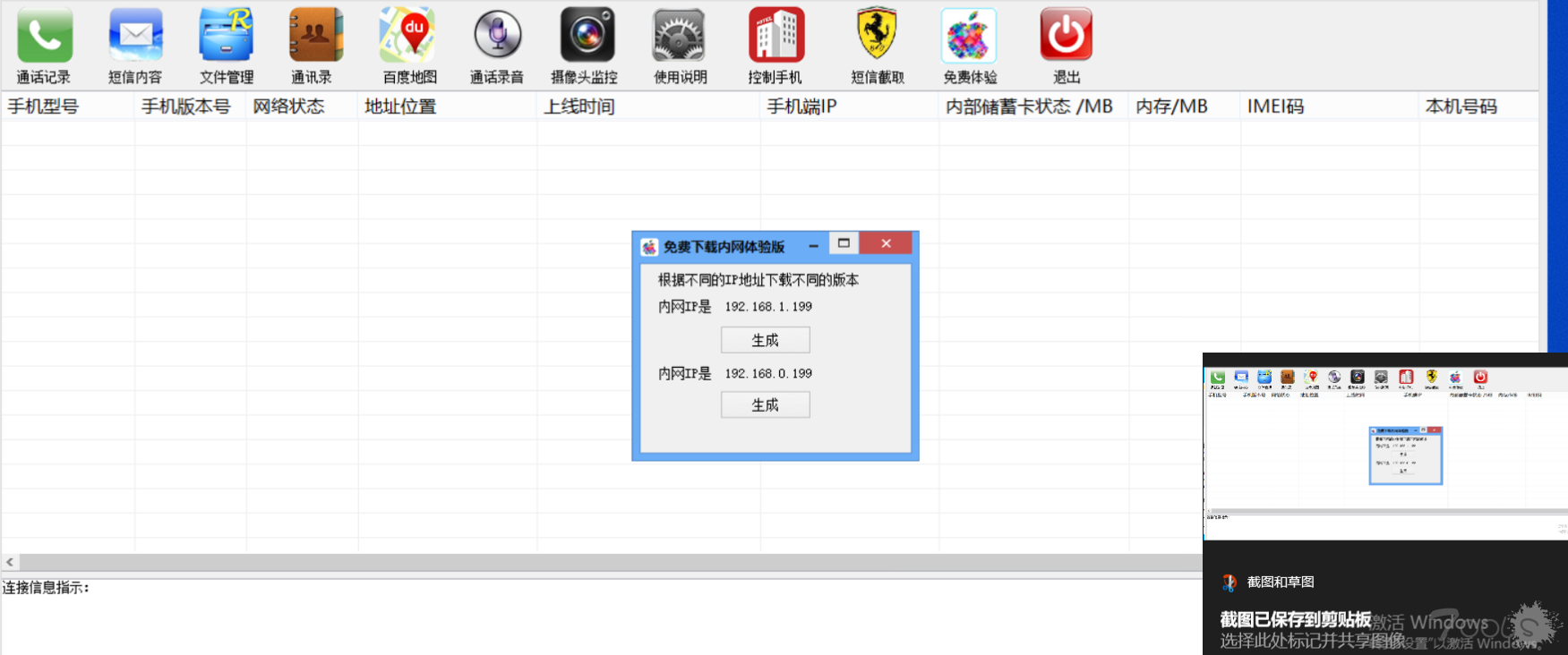Open the screenshot thumbnail in the notification
Viewport: 1568px width, 655px height.
[x=1385, y=453]
